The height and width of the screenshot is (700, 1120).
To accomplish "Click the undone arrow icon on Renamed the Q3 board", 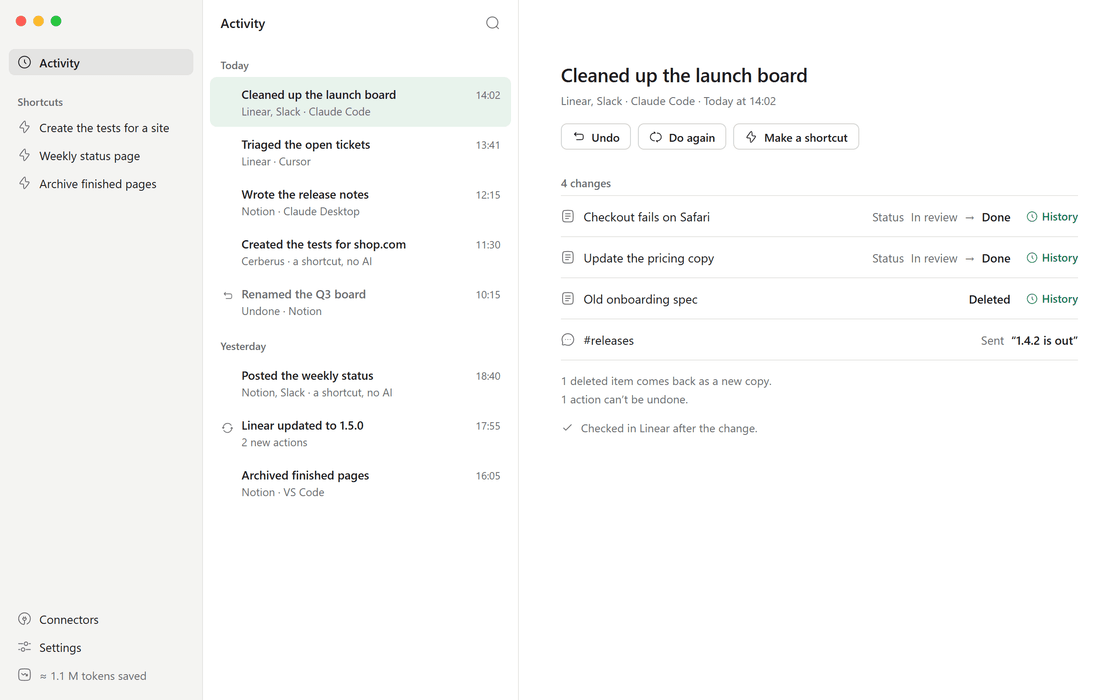I will click(227, 295).
